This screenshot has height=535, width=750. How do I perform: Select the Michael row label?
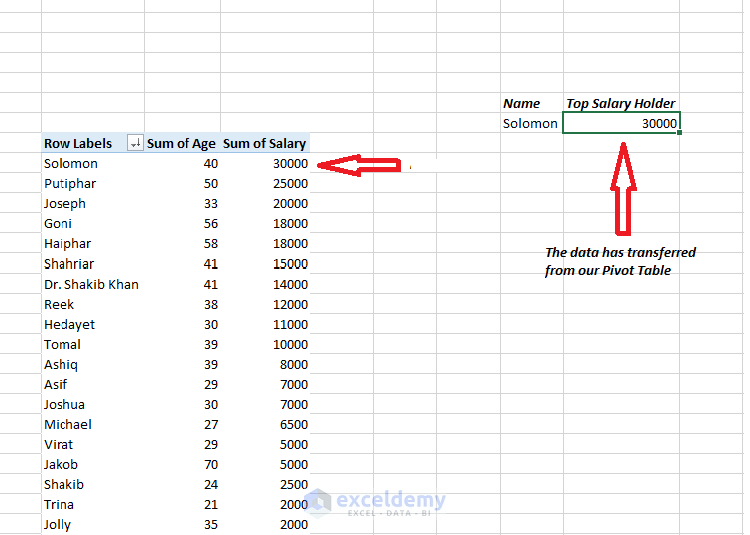click(x=67, y=425)
